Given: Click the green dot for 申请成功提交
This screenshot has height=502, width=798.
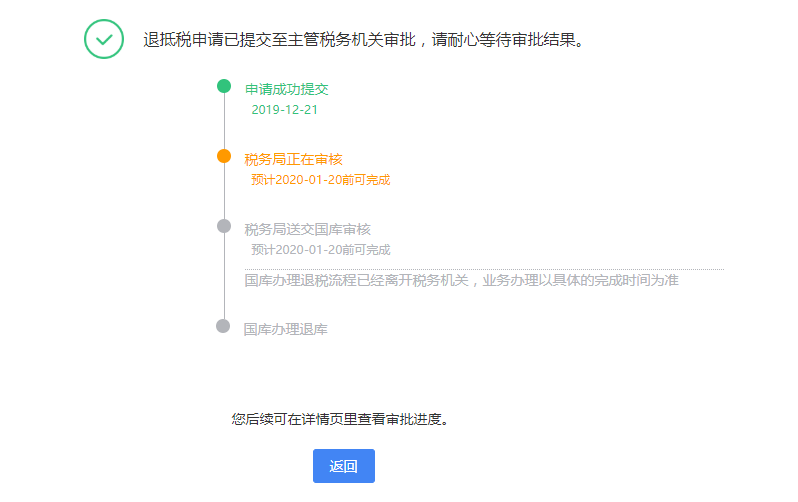Looking at the screenshot, I should point(224,86).
